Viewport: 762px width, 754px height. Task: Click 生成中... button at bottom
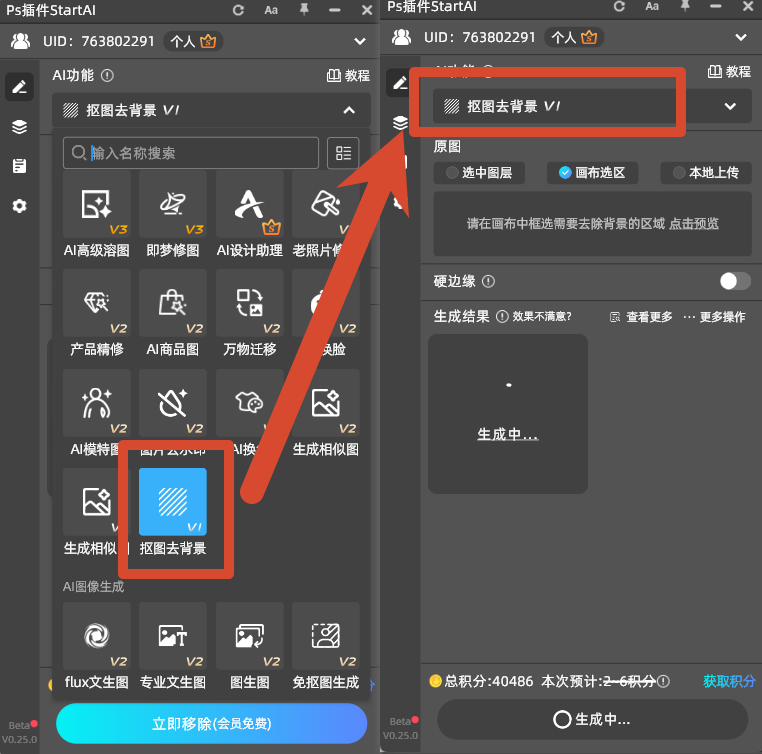point(592,719)
